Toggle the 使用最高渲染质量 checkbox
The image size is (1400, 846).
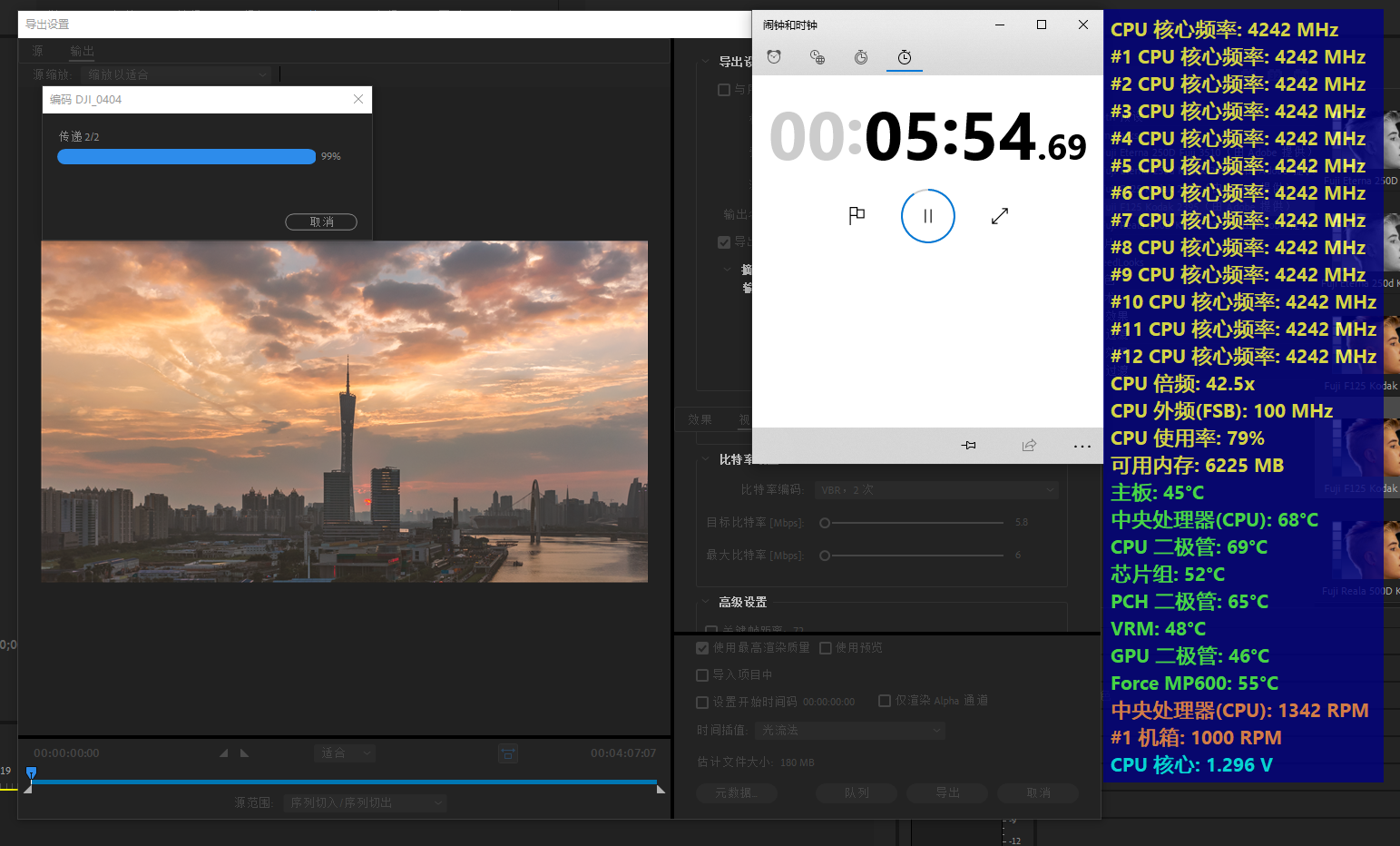pos(702,648)
